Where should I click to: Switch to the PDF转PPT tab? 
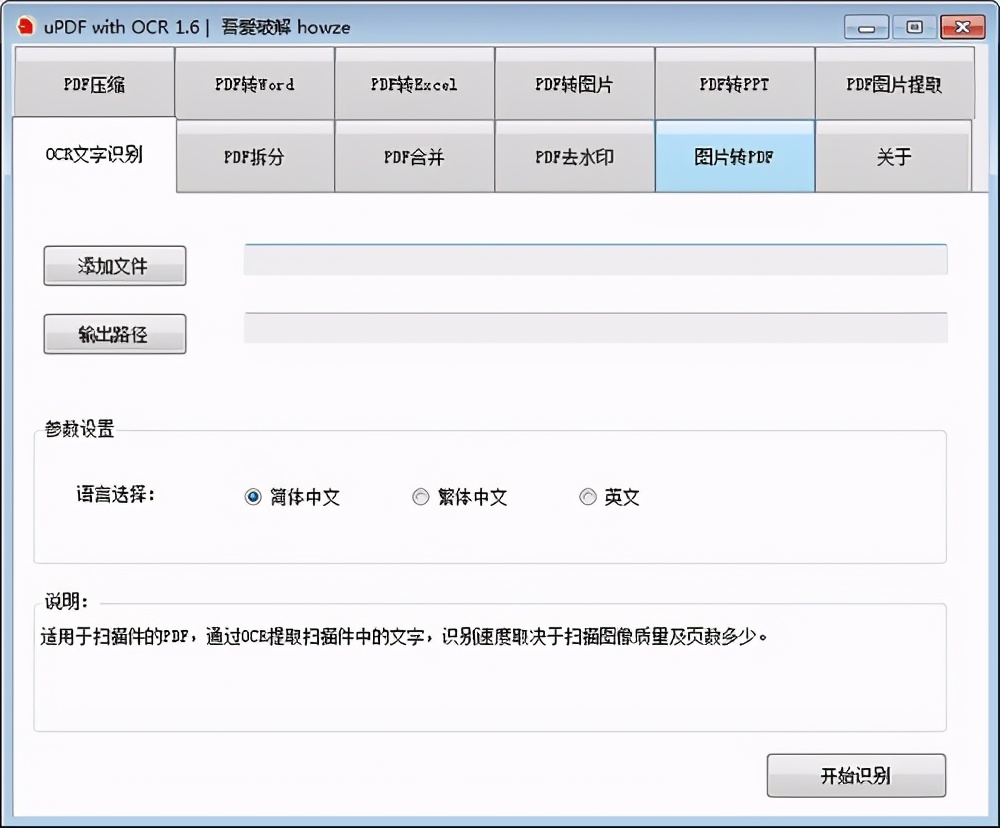pyautogui.click(x=734, y=85)
